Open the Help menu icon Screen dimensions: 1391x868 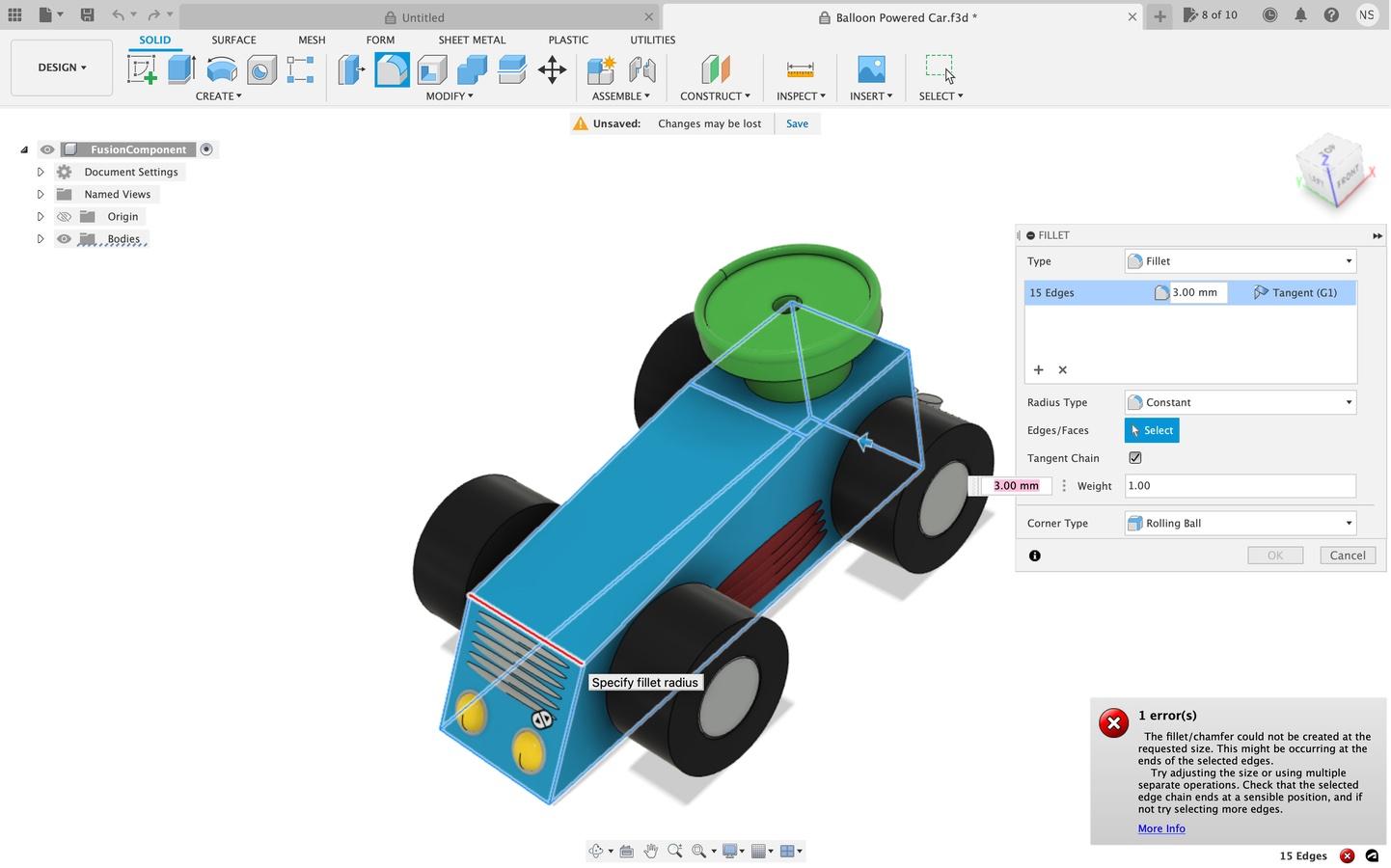pyautogui.click(x=1331, y=15)
